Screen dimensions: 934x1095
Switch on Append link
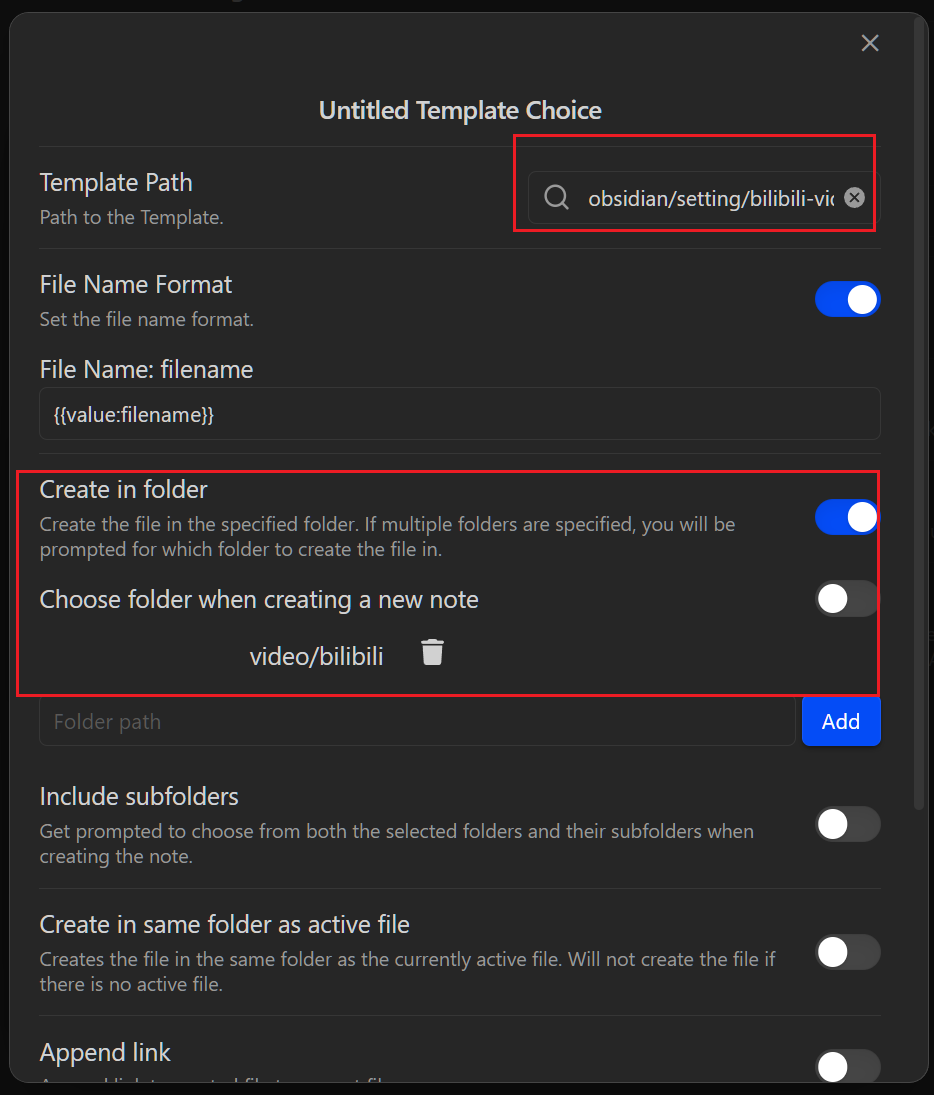pos(847,1067)
